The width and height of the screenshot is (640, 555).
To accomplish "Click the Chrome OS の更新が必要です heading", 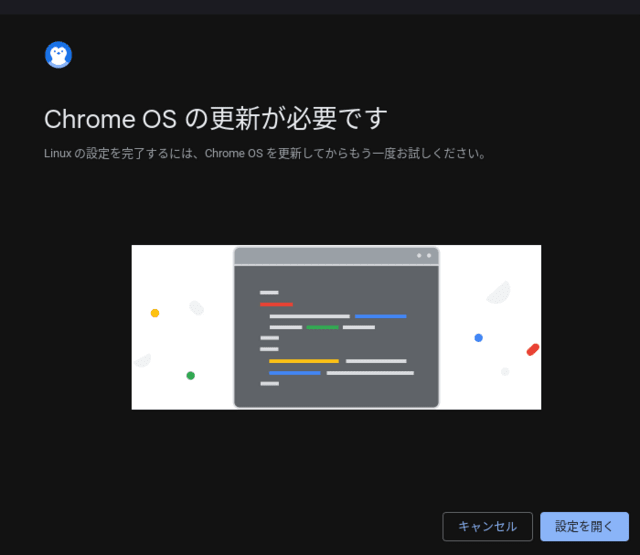I will (x=216, y=119).
